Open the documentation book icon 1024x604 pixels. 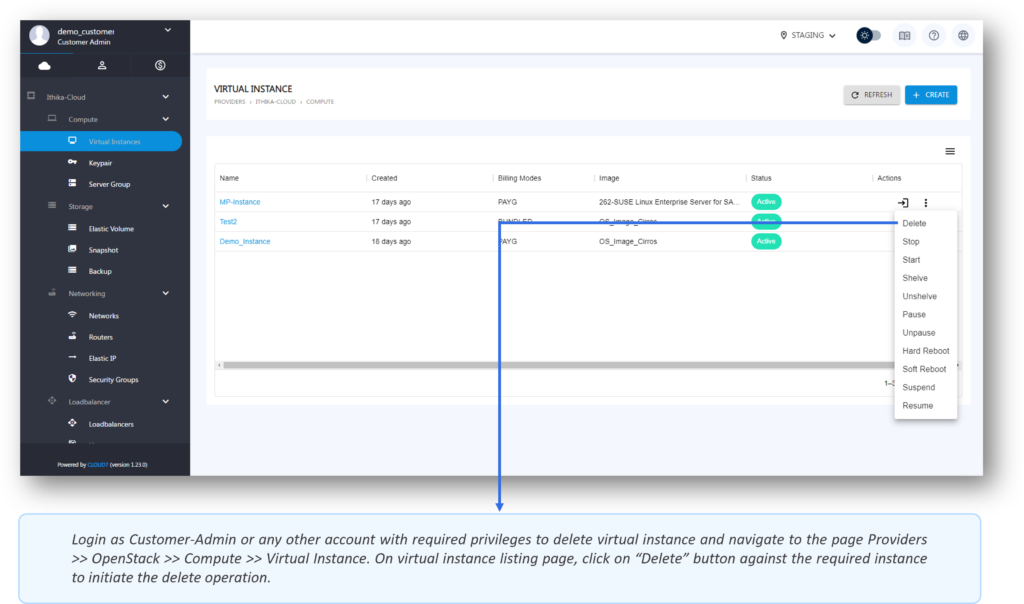904,36
